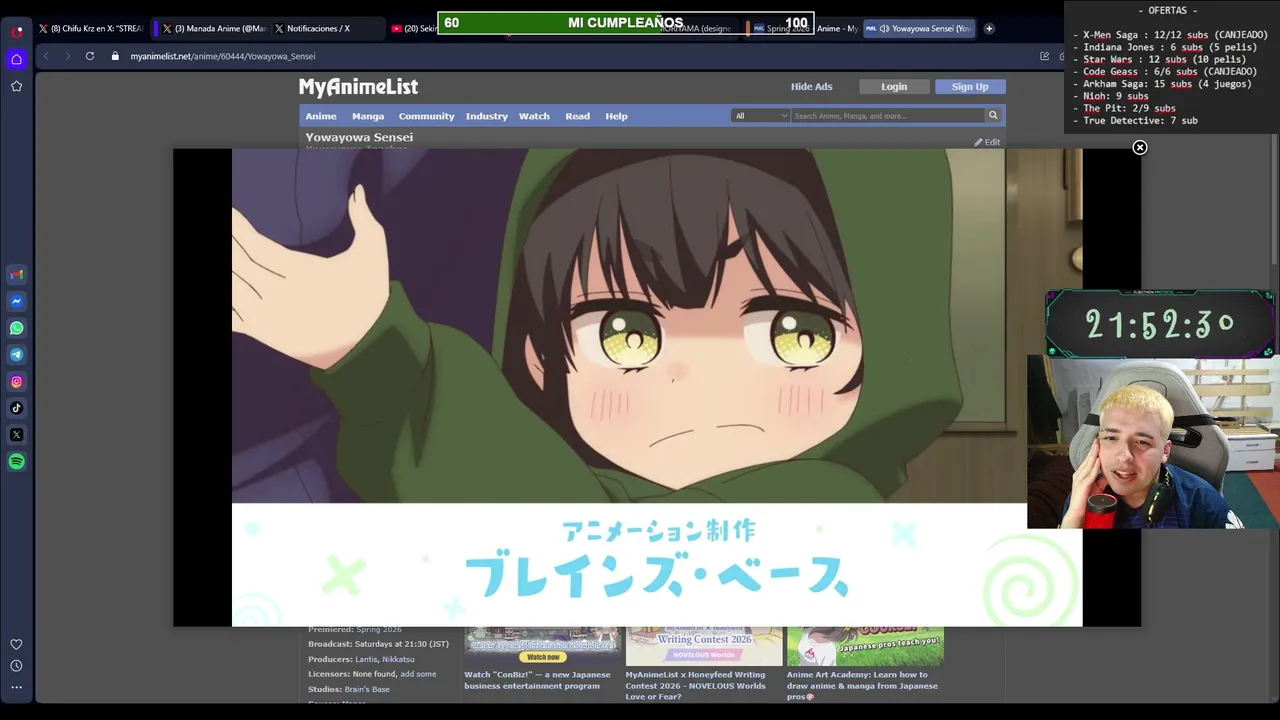This screenshot has width=1280, height=720.
Task: Open the Watch menu
Action: 534,116
